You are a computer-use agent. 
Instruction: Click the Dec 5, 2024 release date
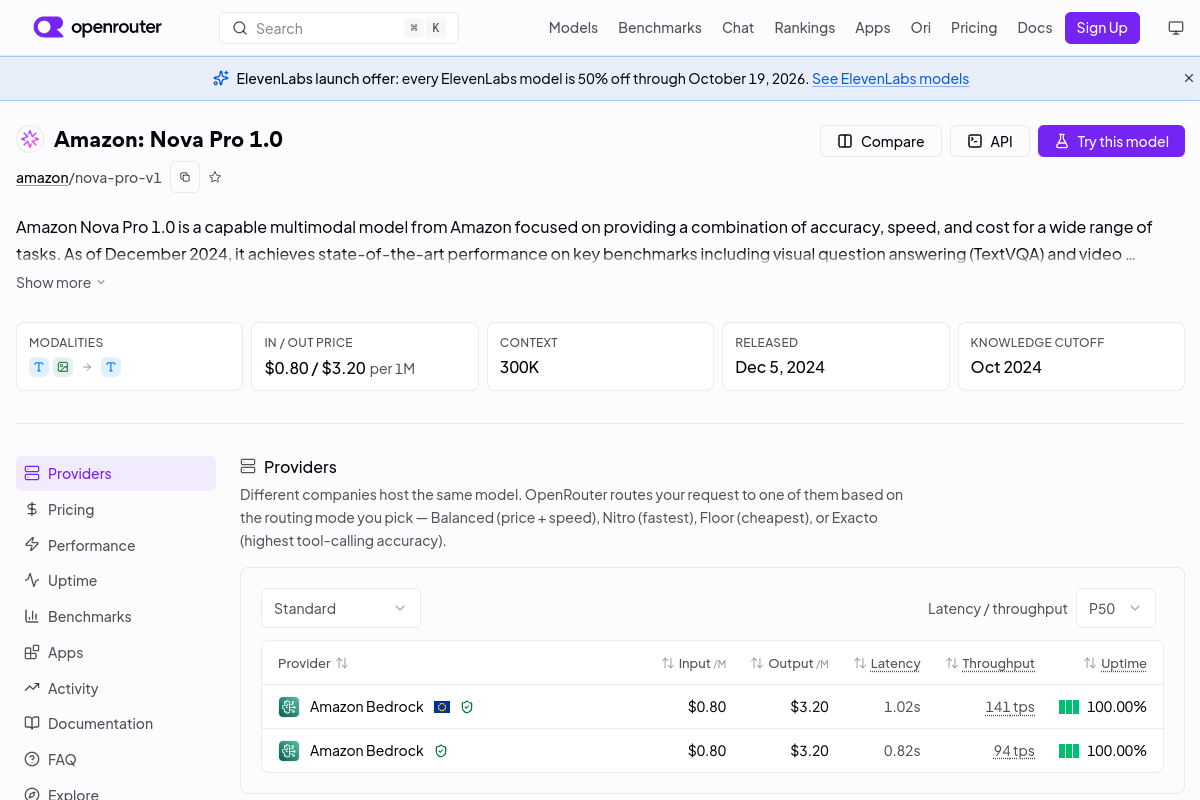click(x=780, y=367)
